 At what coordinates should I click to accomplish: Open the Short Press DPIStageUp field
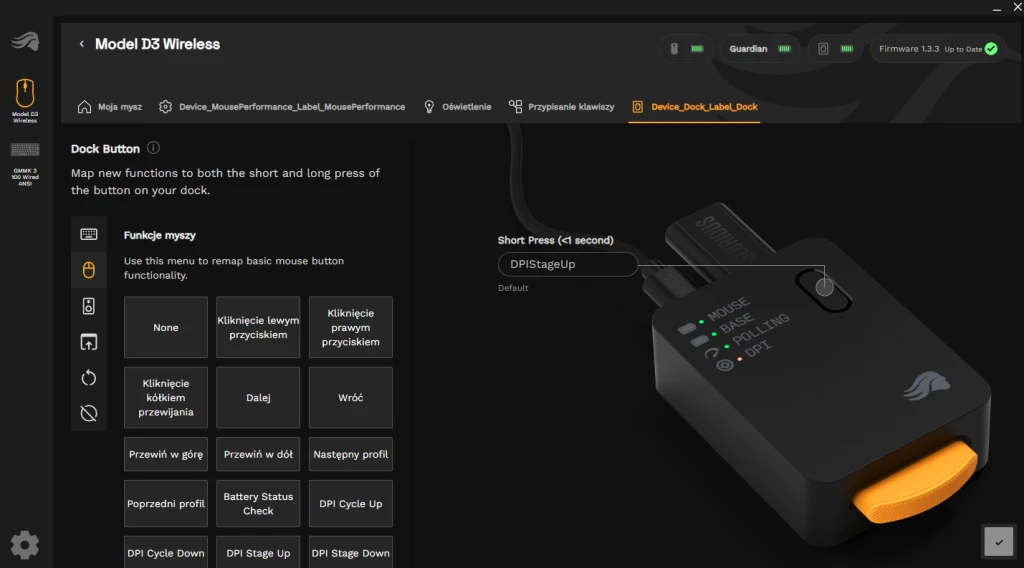(567, 264)
